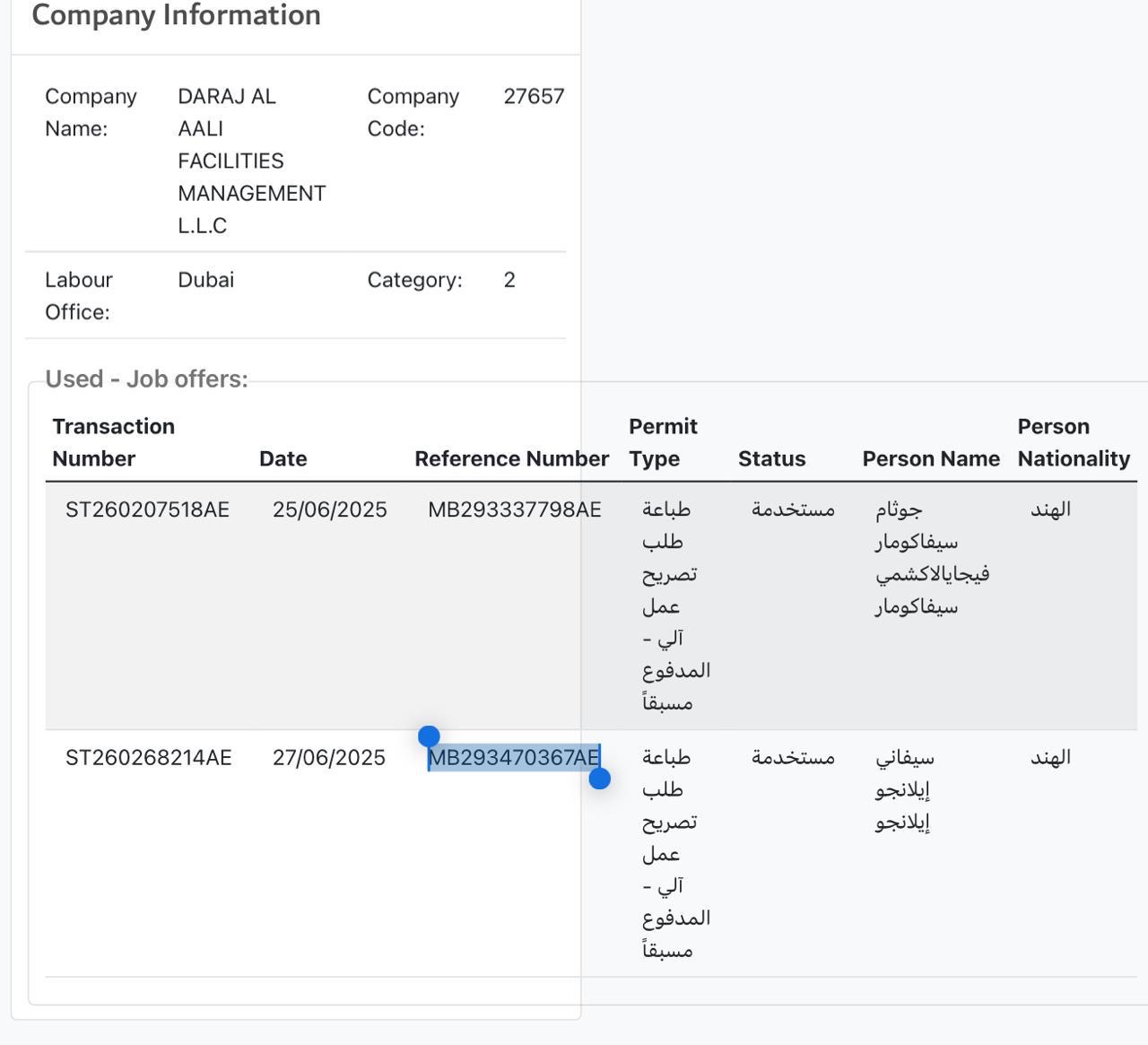Click the Permit Type column header
This screenshot has width=1148, height=1045.
click(x=663, y=442)
